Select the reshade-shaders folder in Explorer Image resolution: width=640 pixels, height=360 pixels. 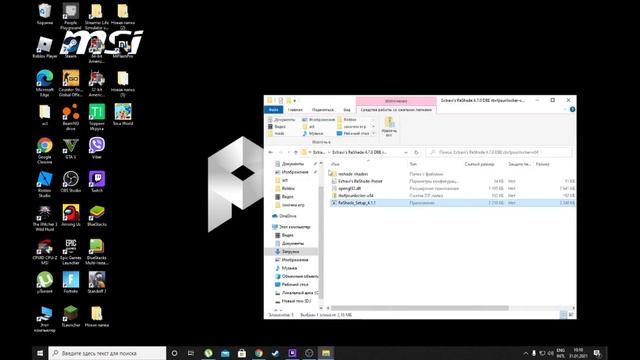pyautogui.click(x=353, y=174)
